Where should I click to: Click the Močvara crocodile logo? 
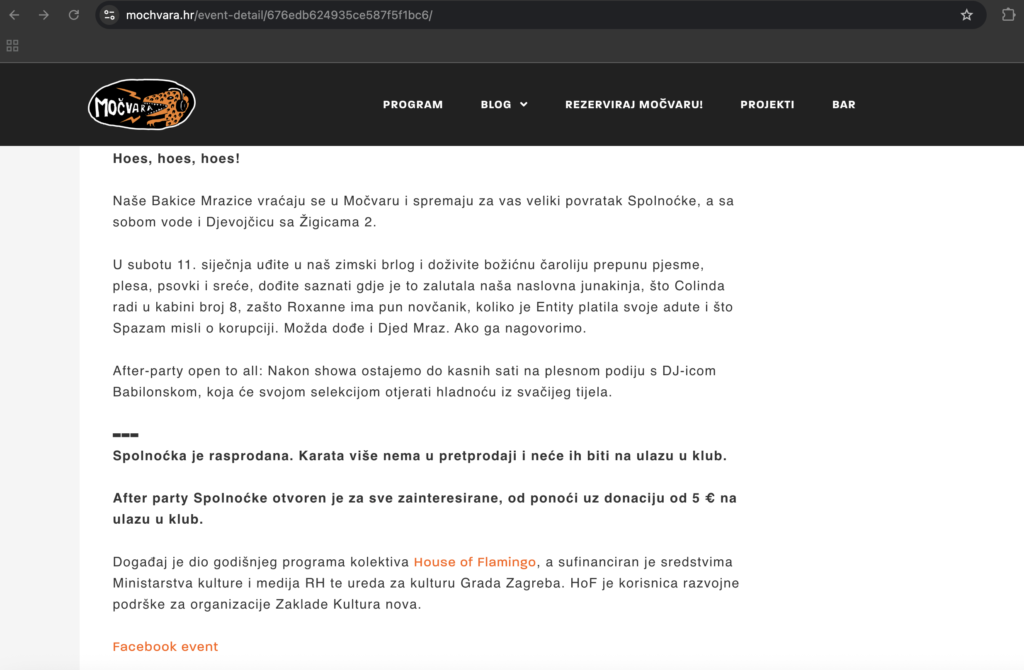pyautogui.click(x=141, y=105)
